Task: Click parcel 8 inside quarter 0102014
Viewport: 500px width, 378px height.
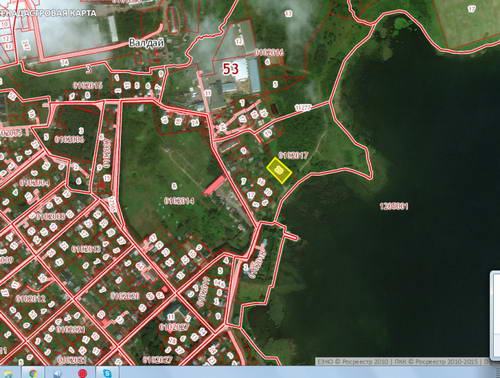Action: coord(174,186)
